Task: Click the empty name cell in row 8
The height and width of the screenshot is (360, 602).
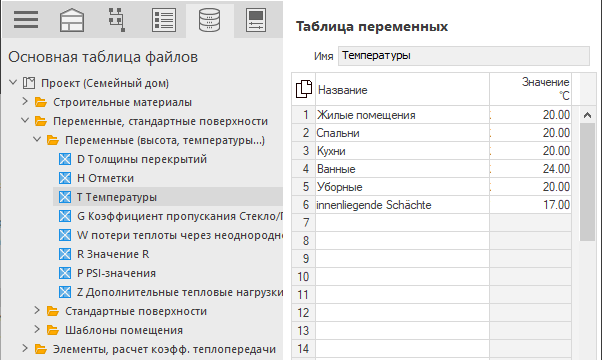Action: (x=402, y=241)
